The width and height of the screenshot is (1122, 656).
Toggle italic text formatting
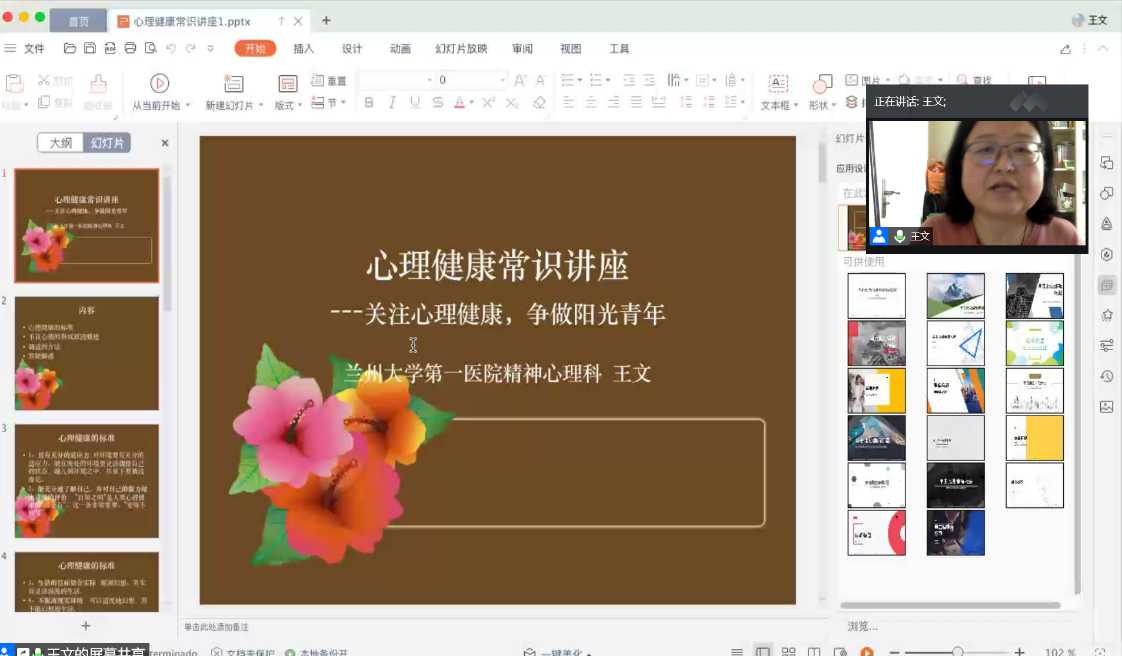391,102
